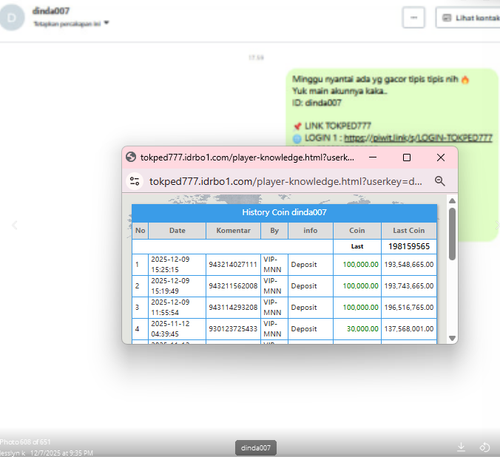The image size is (500, 457).
Task: Click the zoom magnifier icon in address bar
Action: pos(440,181)
